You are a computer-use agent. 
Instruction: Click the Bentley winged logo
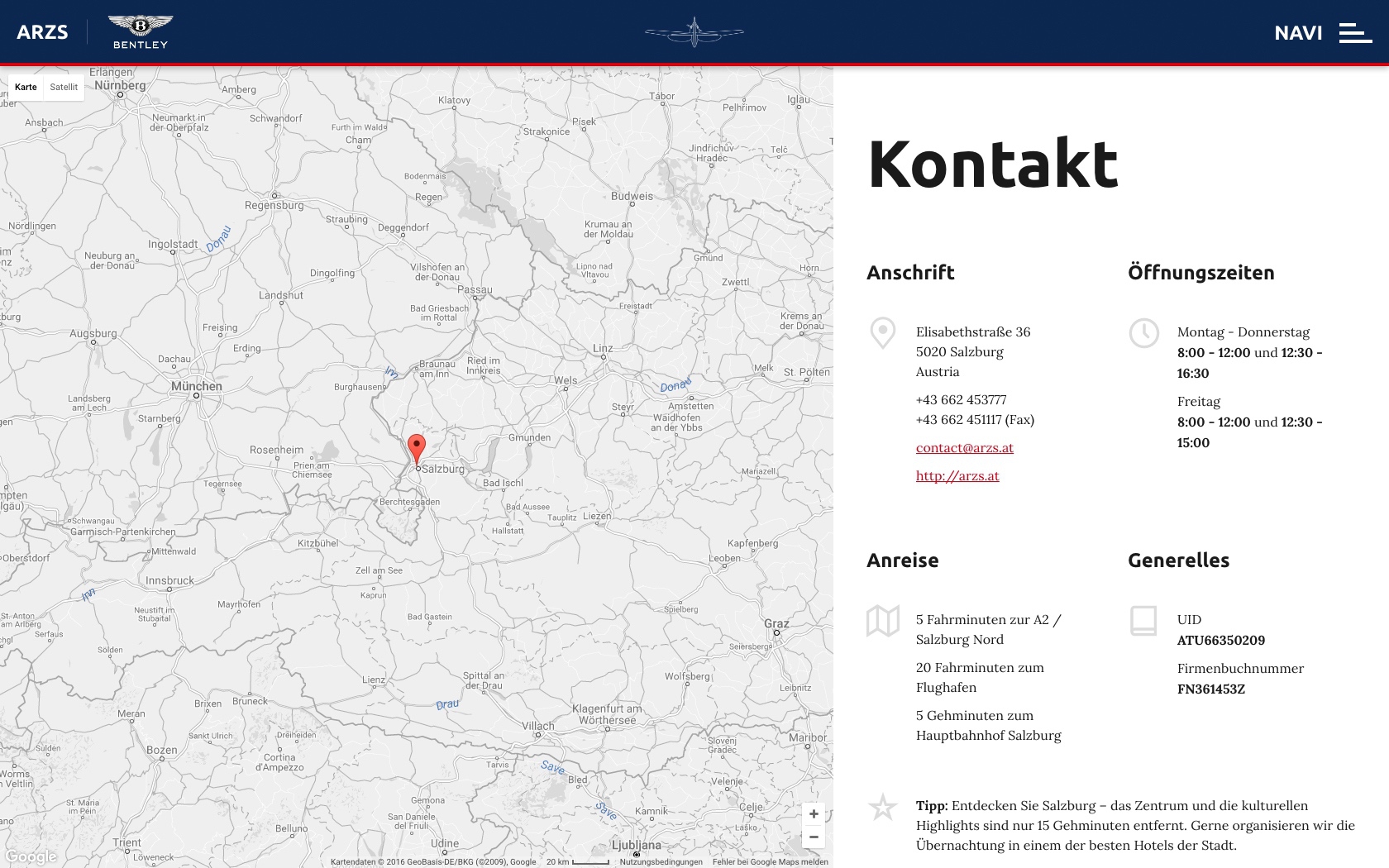coord(141,32)
